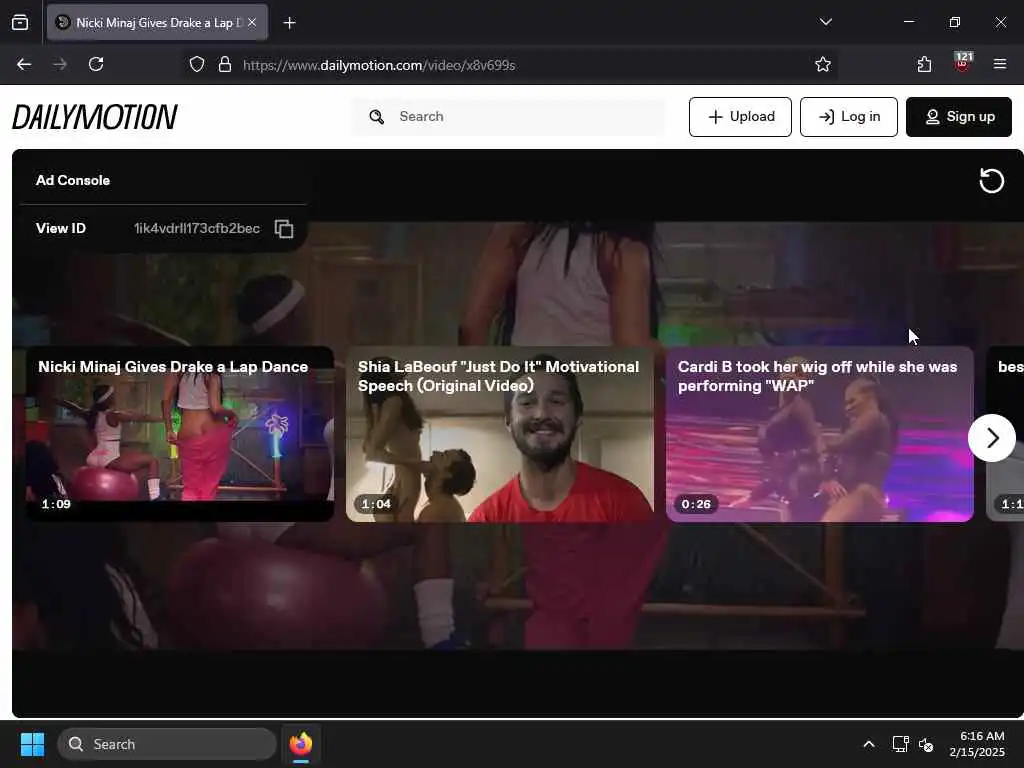
Task: Click the Sign up button
Action: (x=959, y=117)
